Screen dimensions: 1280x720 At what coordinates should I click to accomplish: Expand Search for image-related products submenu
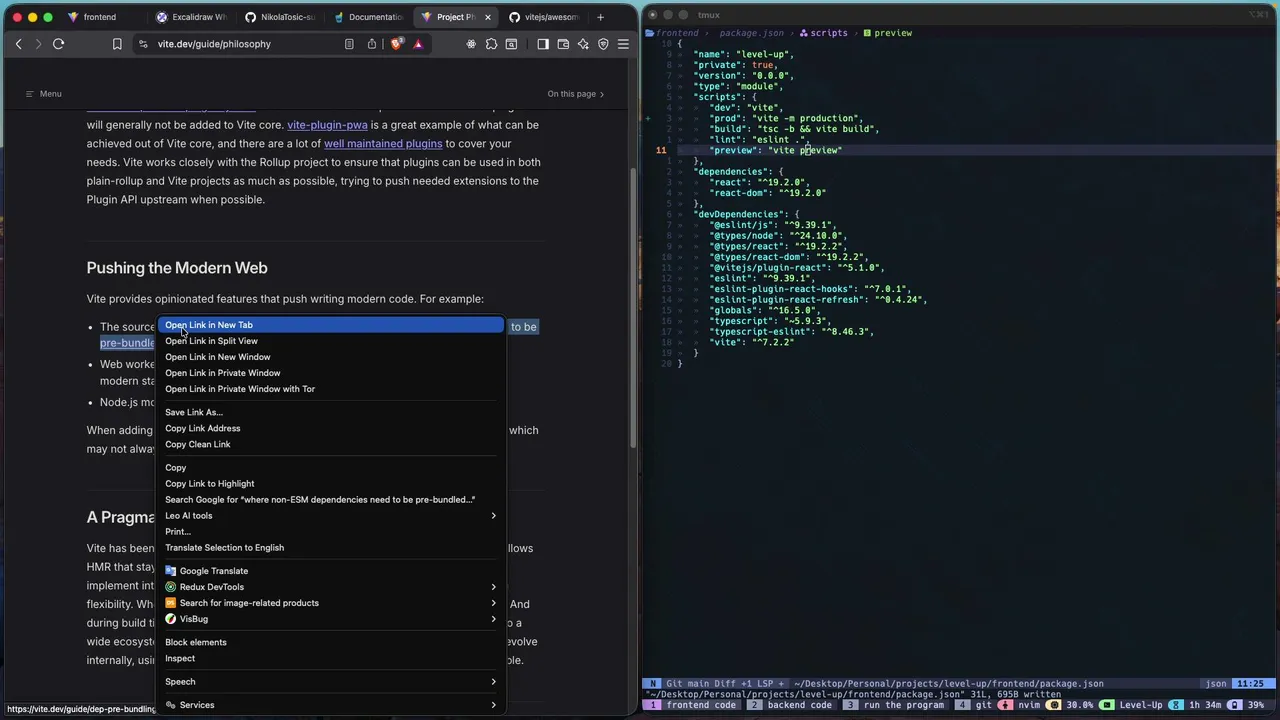[x=332, y=603]
